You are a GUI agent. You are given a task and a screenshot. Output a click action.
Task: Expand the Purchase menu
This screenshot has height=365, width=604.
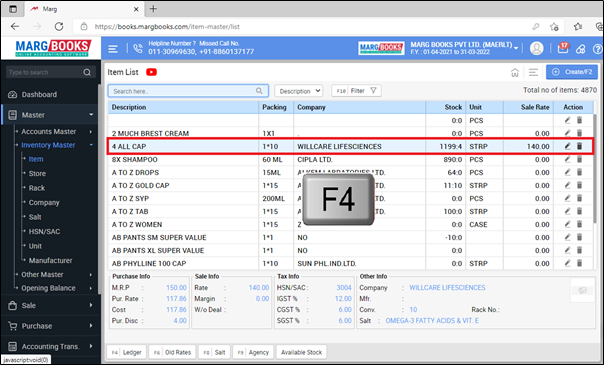(x=50, y=326)
